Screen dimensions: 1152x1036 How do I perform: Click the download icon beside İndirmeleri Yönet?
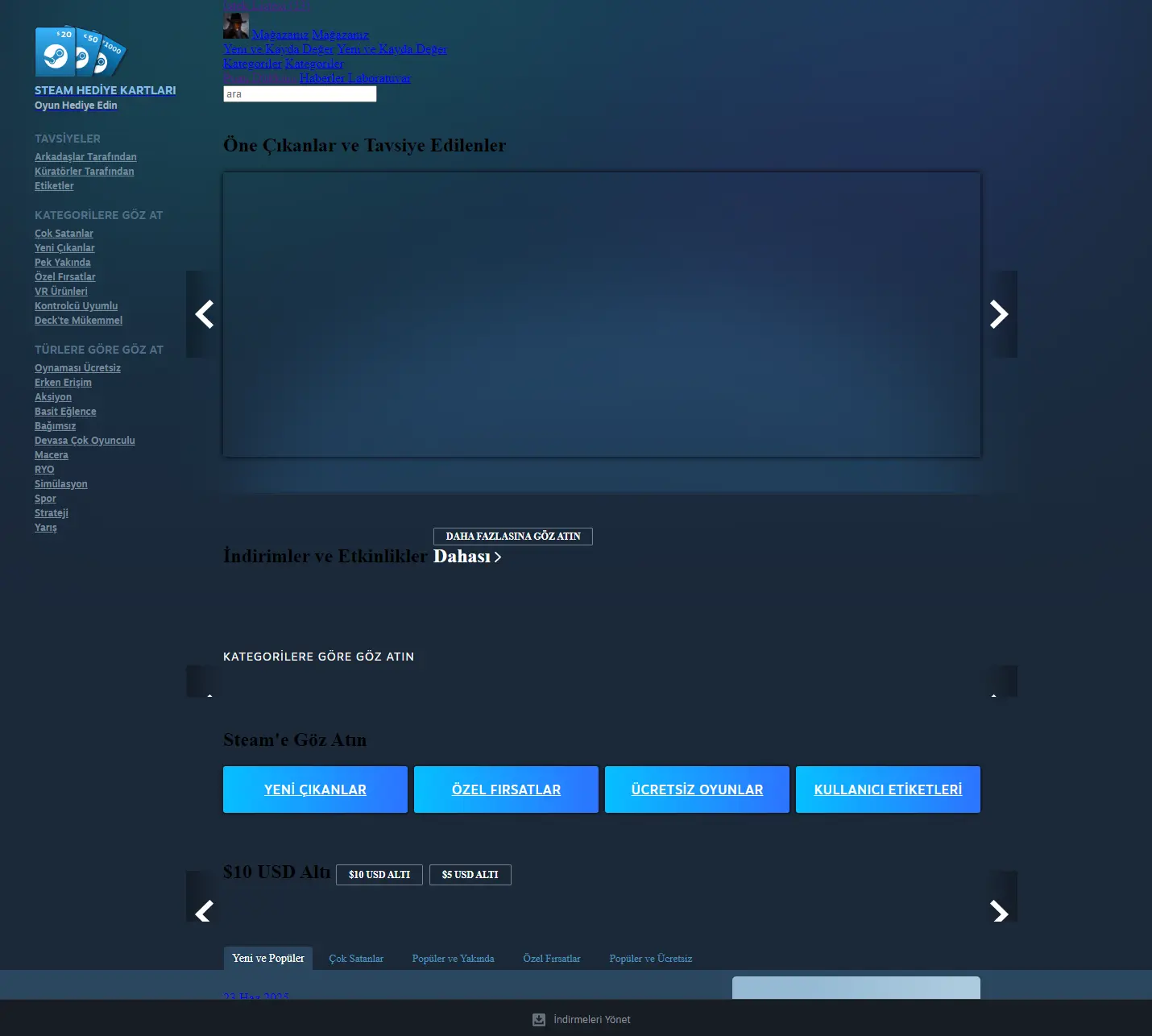[539, 1020]
